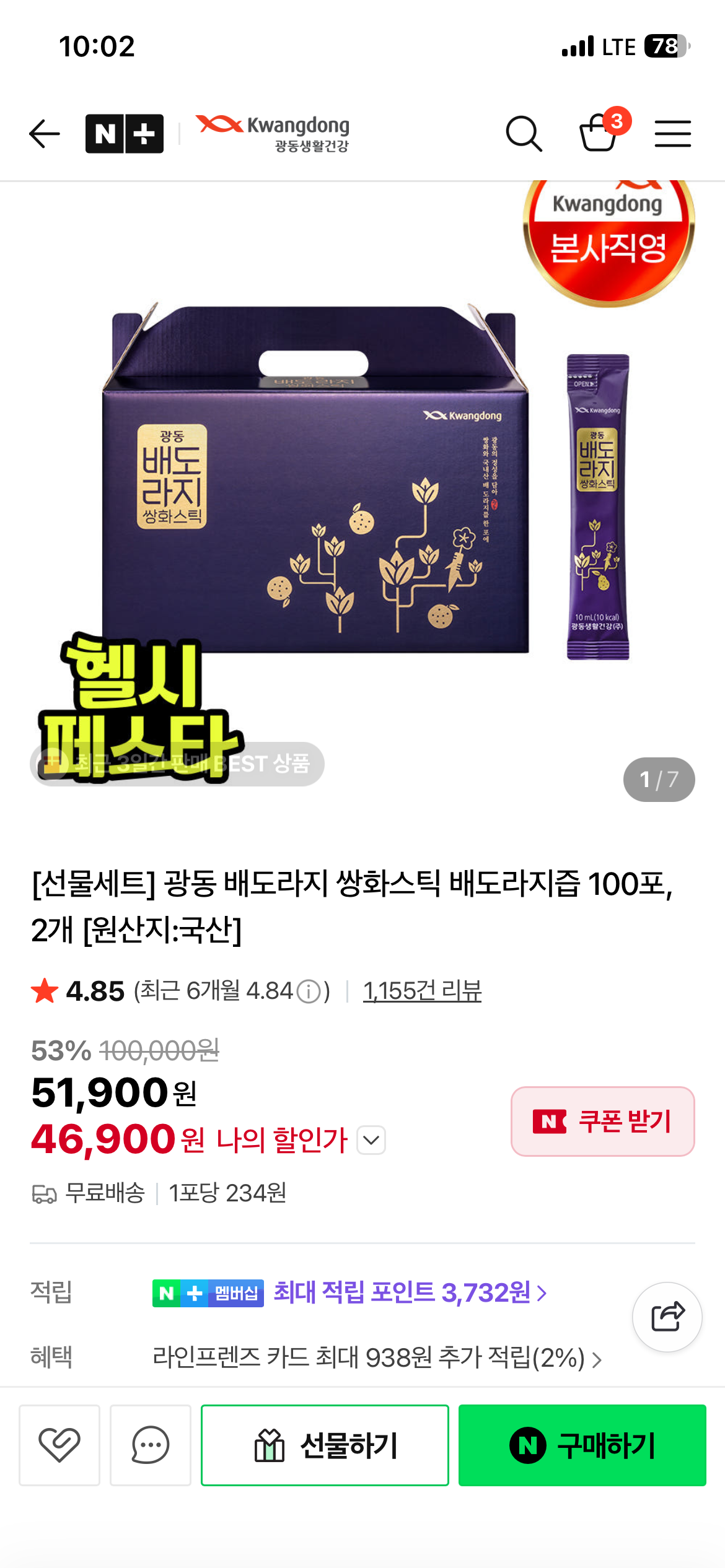This screenshot has height=1568, width=725.
Task: Tap the 최근 3일간 판매 BEST 상품 badge
Action: tap(177, 764)
